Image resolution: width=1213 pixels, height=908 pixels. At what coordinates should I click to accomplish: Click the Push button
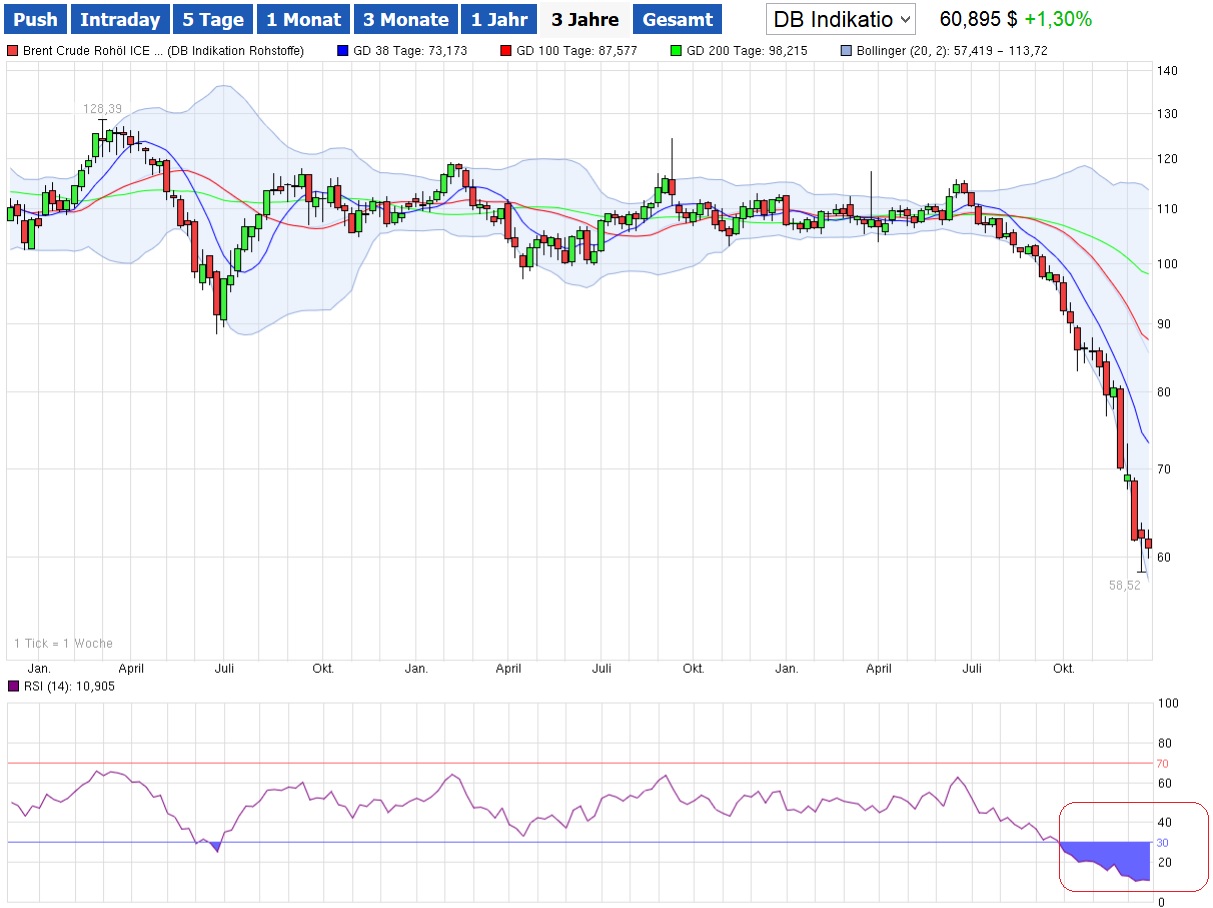37,19
